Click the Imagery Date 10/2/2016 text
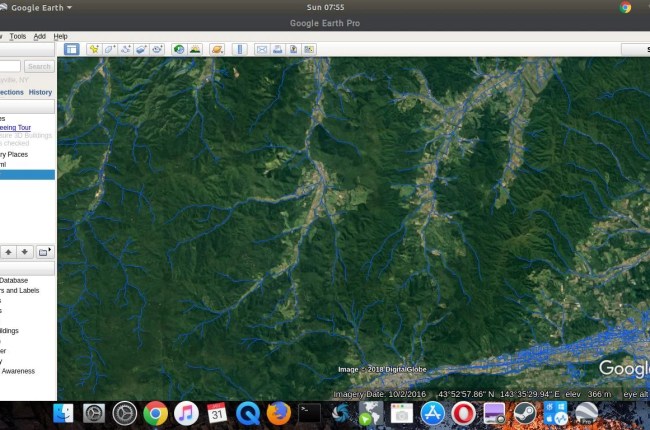Screen dimensions: 650x430 coord(379,394)
